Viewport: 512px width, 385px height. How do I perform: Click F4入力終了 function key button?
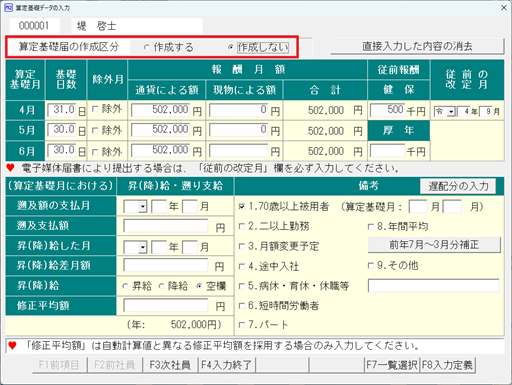pos(226,365)
